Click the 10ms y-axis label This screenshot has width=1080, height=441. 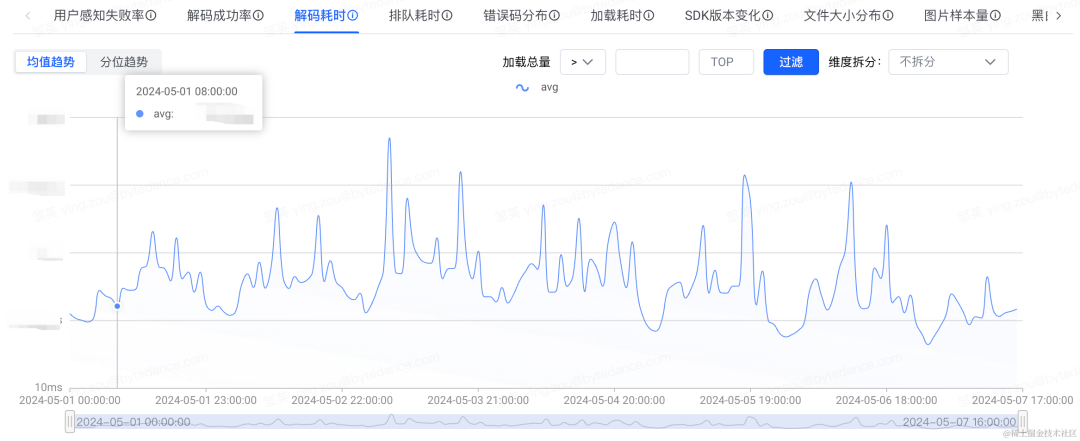tap(50, 388)
